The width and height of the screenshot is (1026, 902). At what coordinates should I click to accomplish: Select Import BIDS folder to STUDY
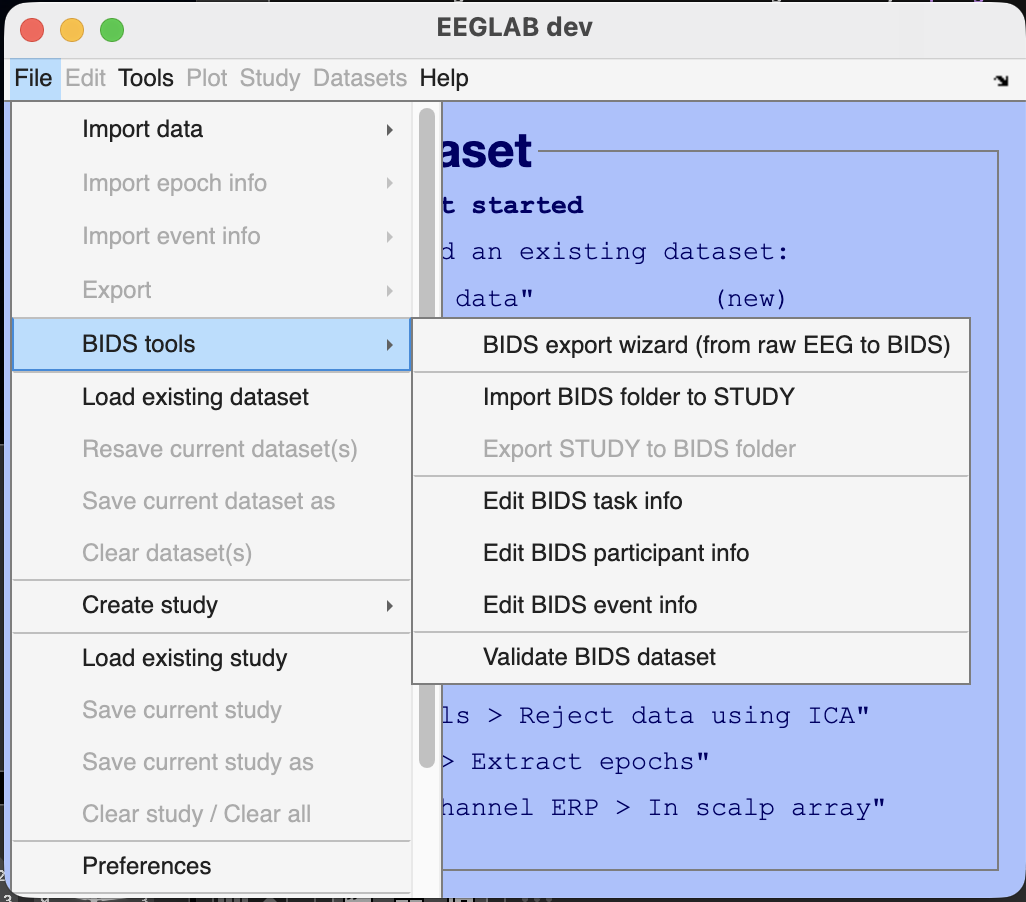tap(640, 397)
